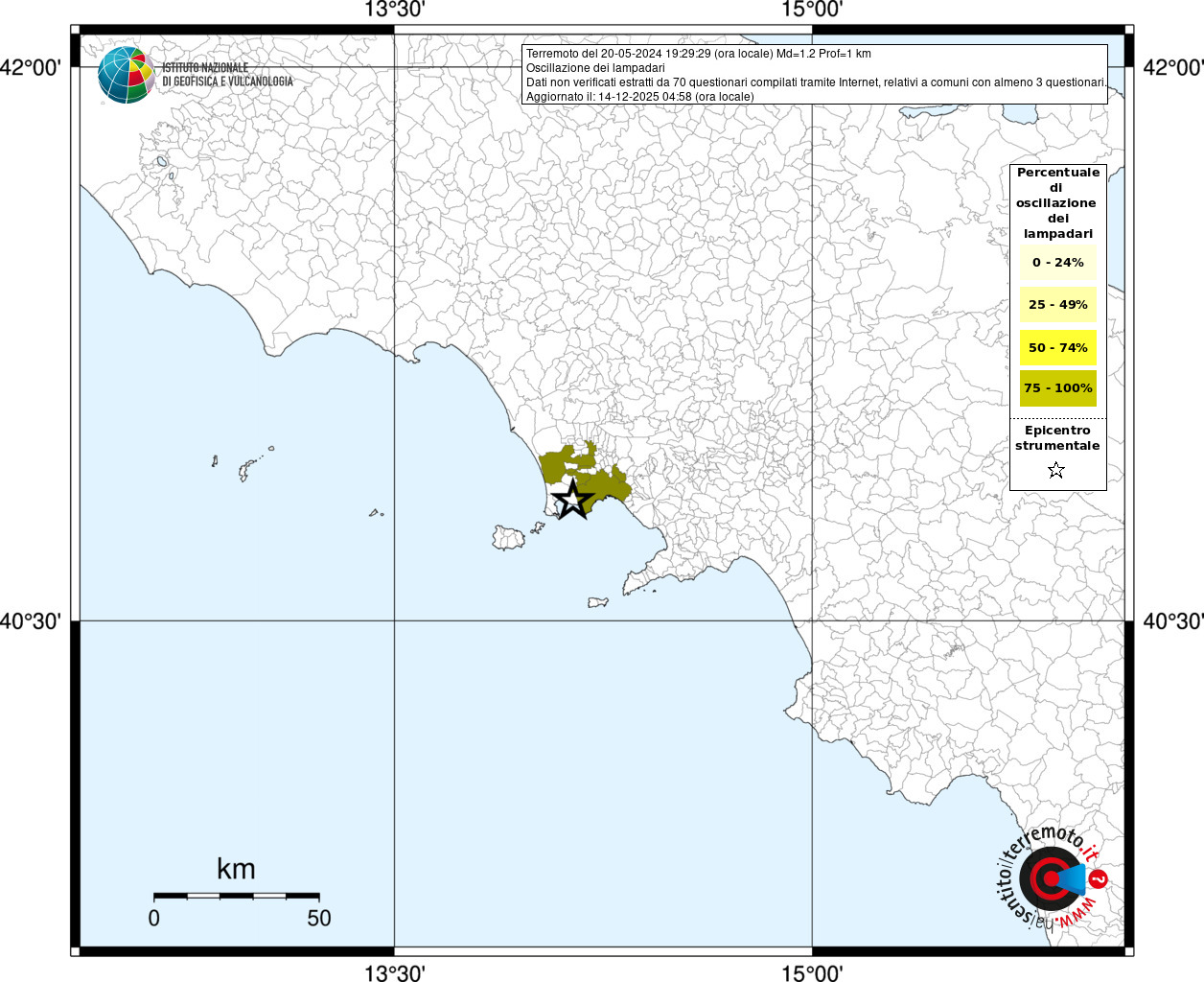The height and width of the screenshot is (982, 1204).
Task: Click the scale bar '0' label
Action: click(x=154, y=918)
